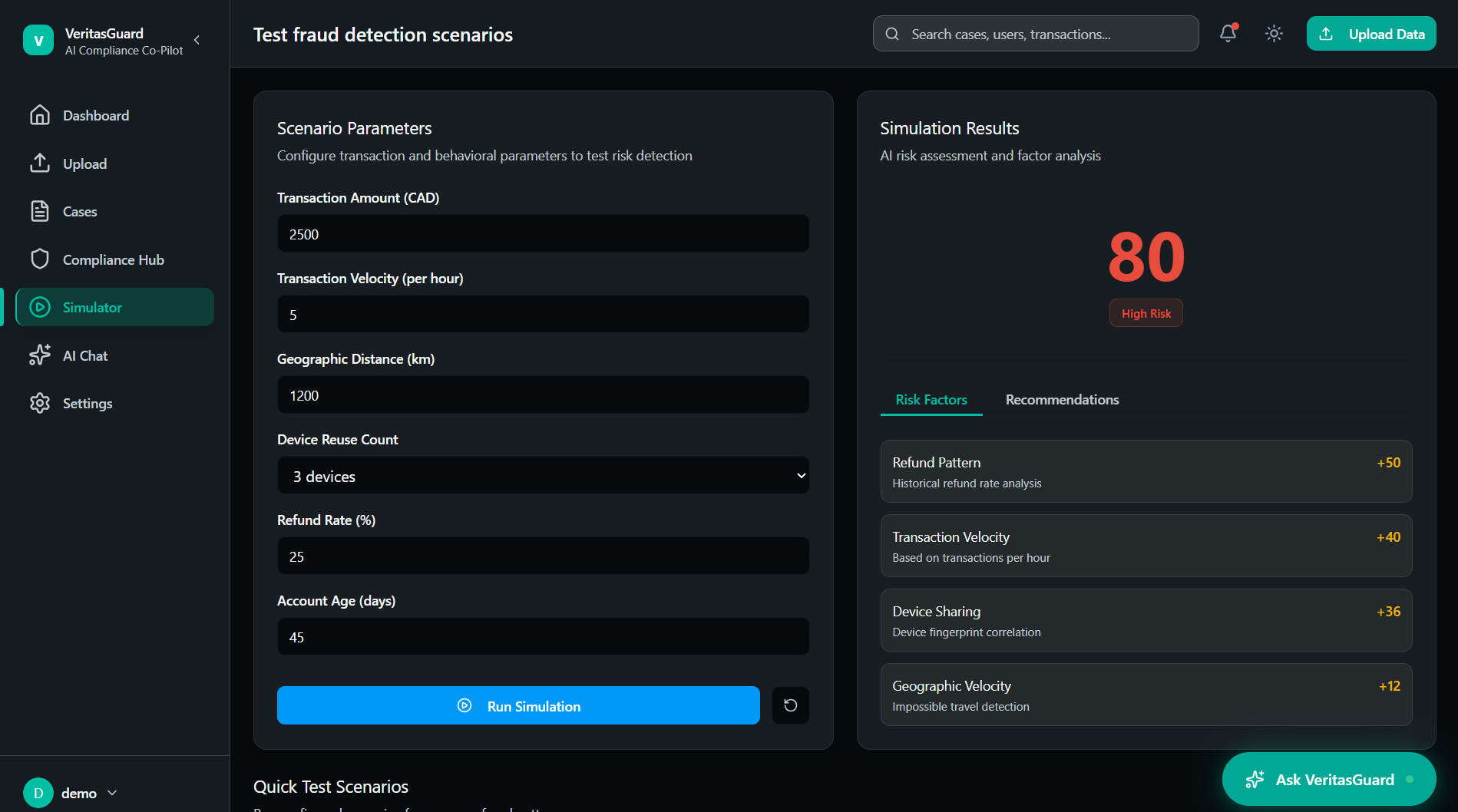Click the Settings gear icon
Screen dimensions: 1458x812
point(40,403)
